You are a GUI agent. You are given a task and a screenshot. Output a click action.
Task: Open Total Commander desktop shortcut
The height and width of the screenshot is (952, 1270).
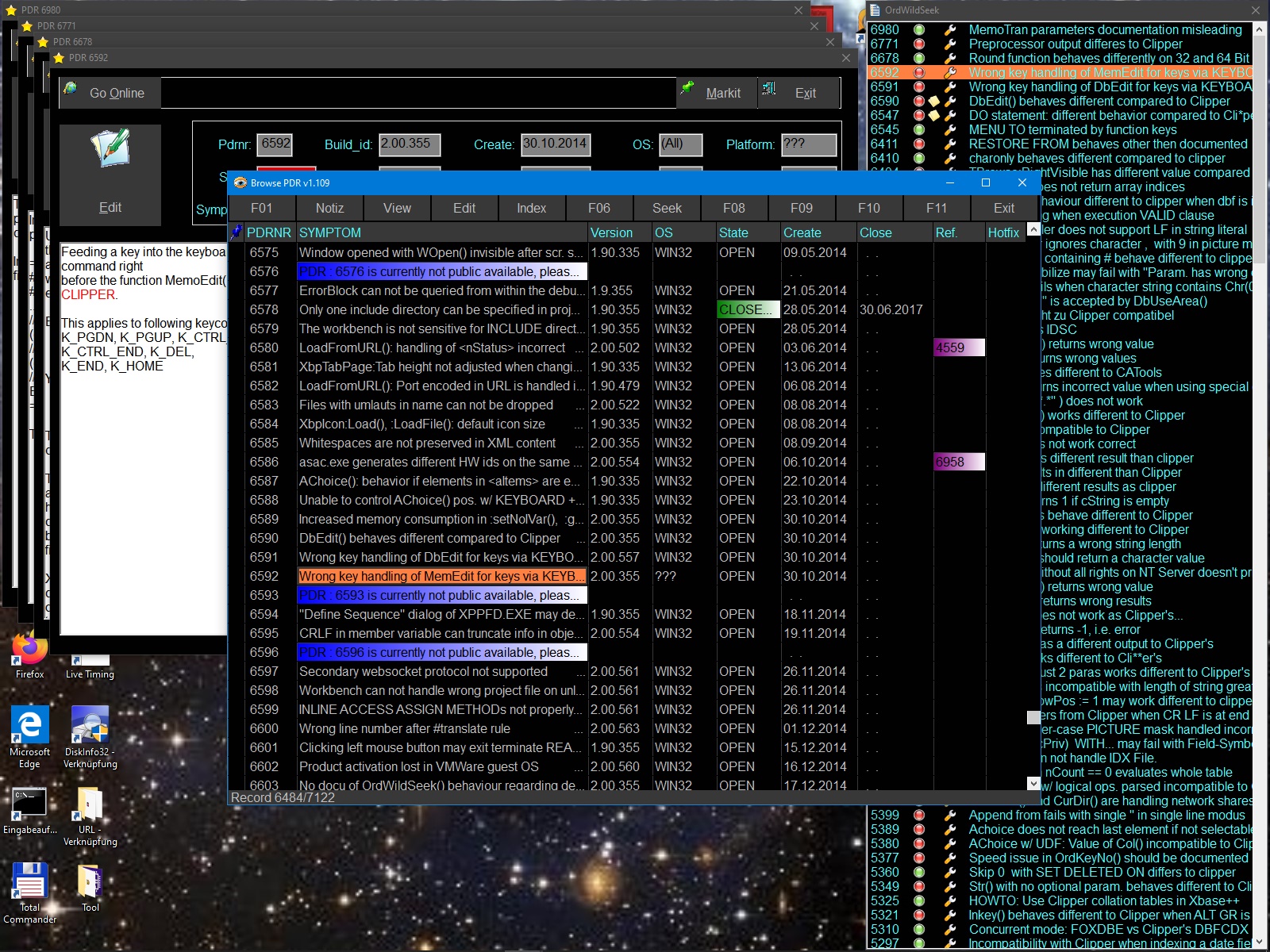[x=29, y=882]
